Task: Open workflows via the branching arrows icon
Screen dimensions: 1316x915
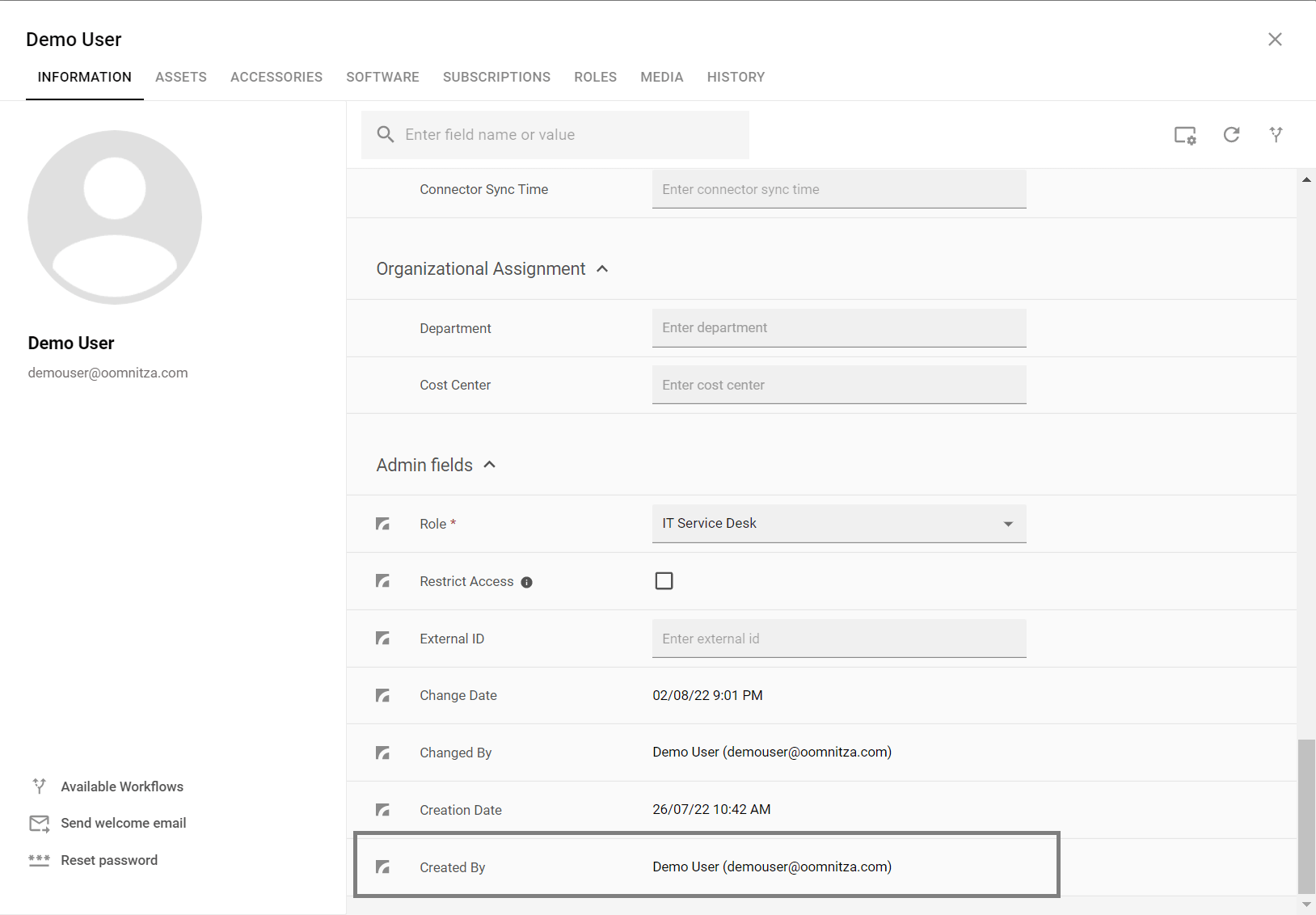Action: coord(1275,135)
